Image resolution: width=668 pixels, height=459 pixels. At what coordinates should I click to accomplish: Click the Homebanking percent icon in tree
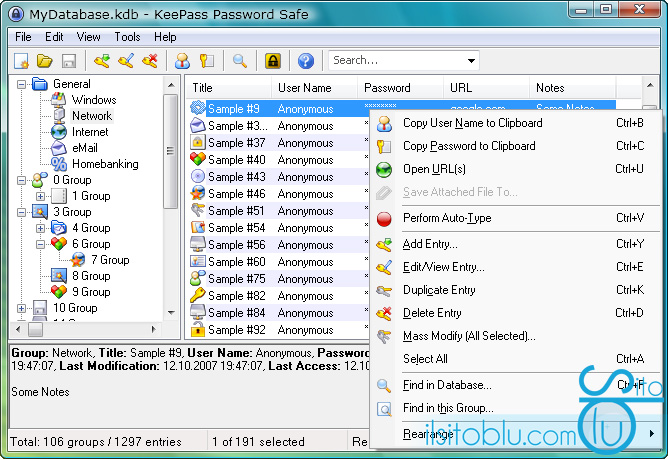coord(58,164)
